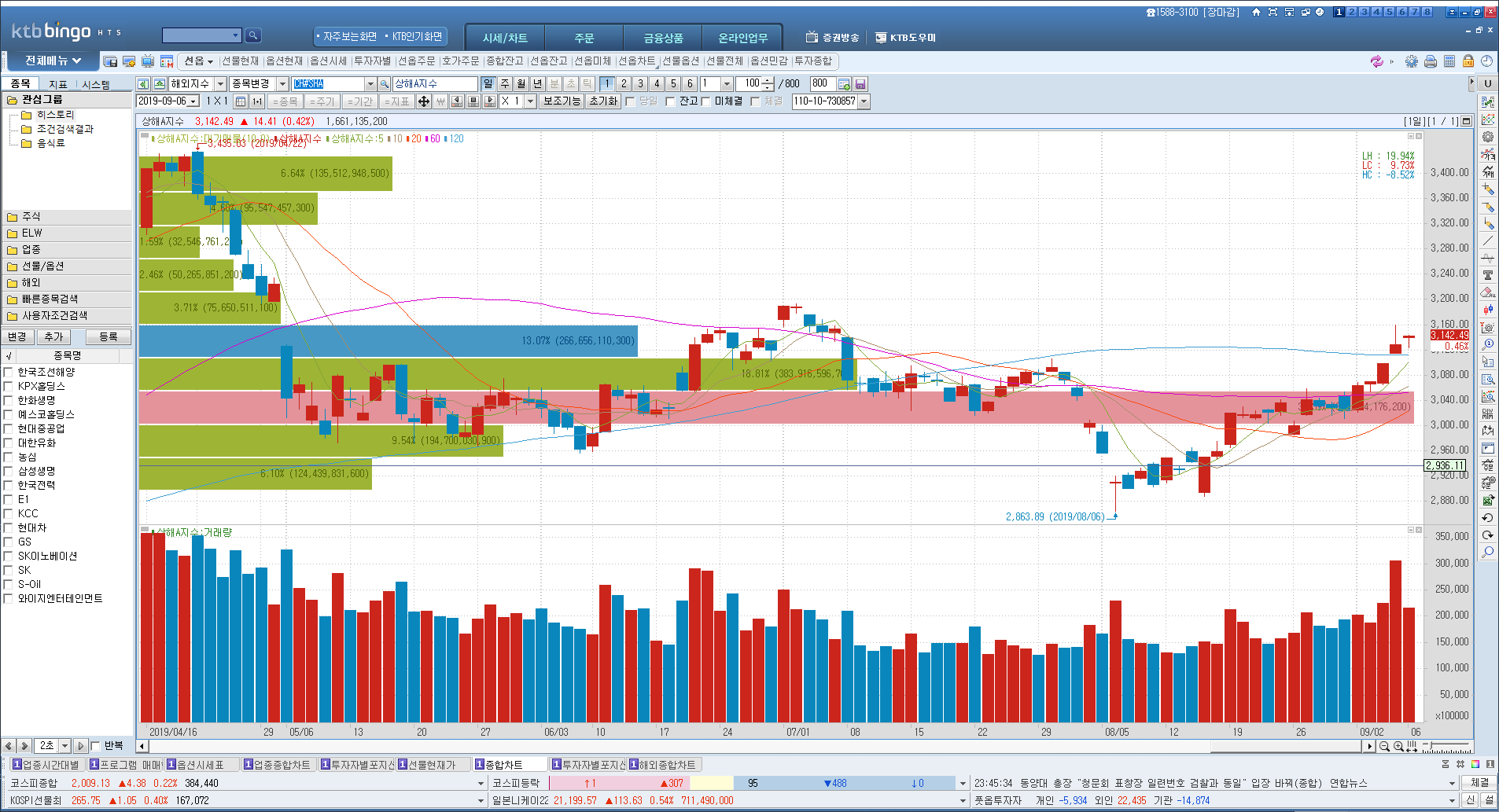Viewport: 1499px width, 812px height.
Task: Click the clock icon at top right
Action: click(1486, 61)
